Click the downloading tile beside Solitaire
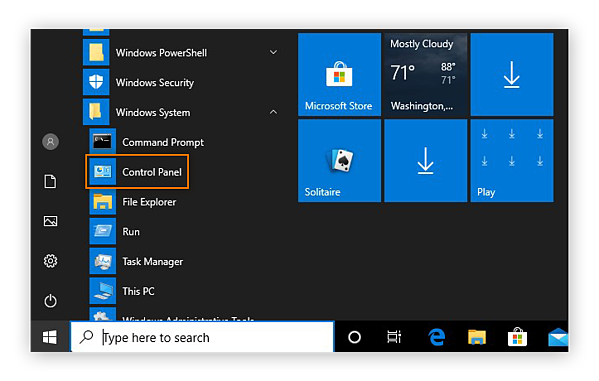This screenshot has width=599, height=381. tap(426, 161)
